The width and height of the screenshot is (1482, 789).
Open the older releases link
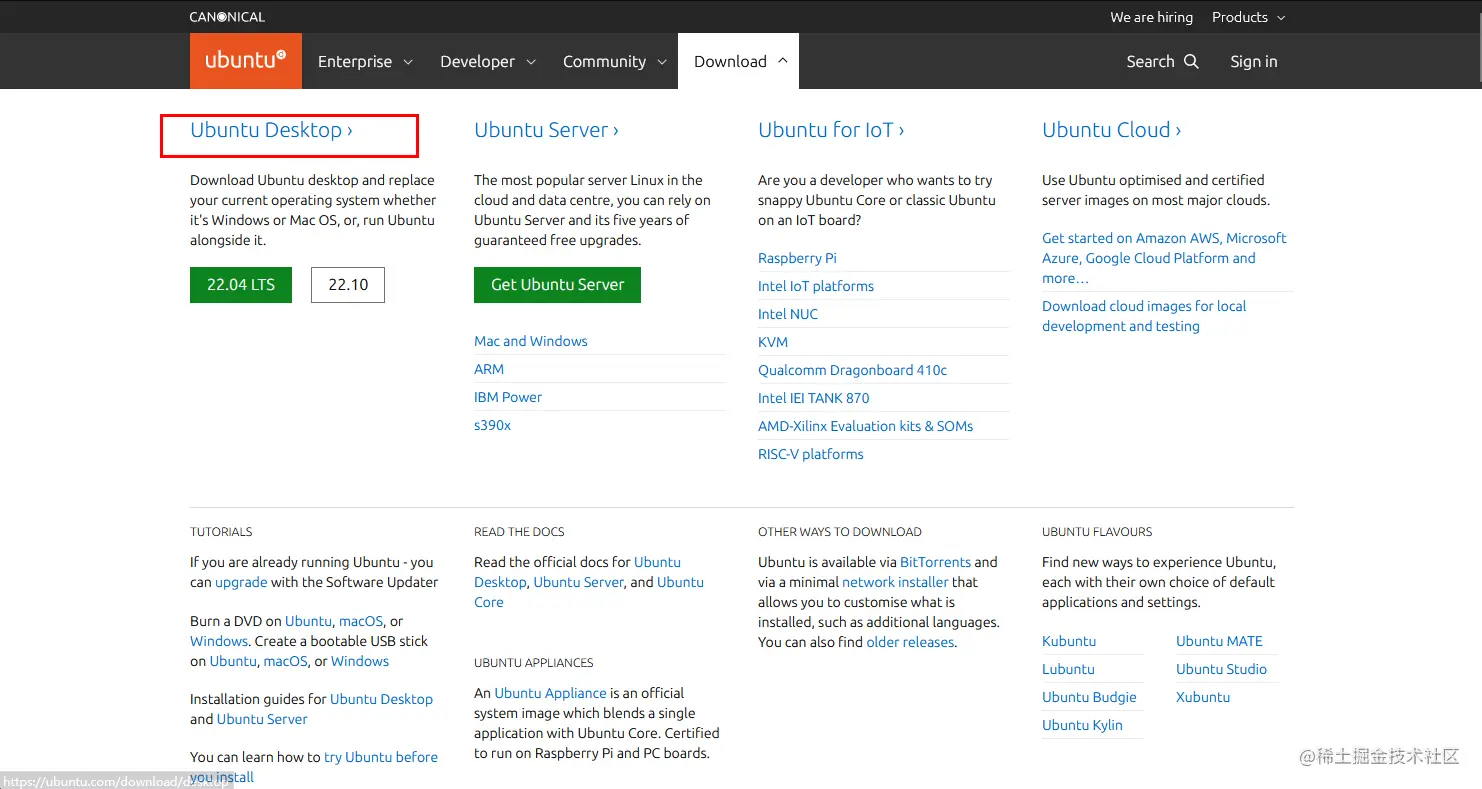[910, 642]
